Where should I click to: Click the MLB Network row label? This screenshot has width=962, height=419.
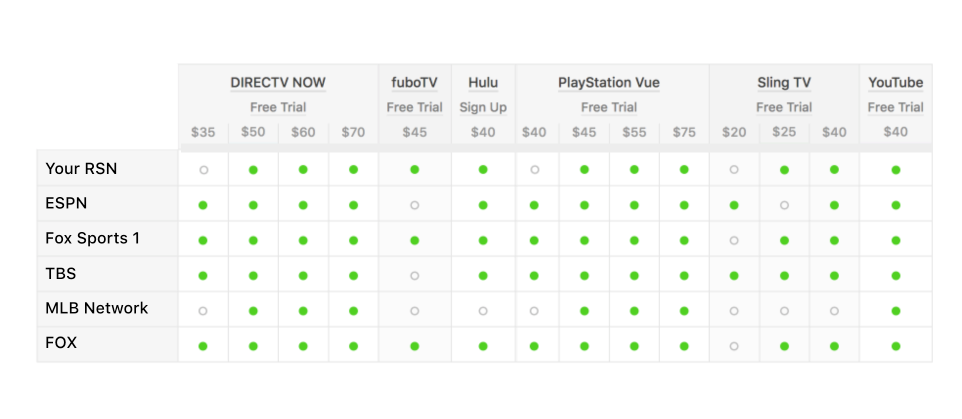coord(96,308)
